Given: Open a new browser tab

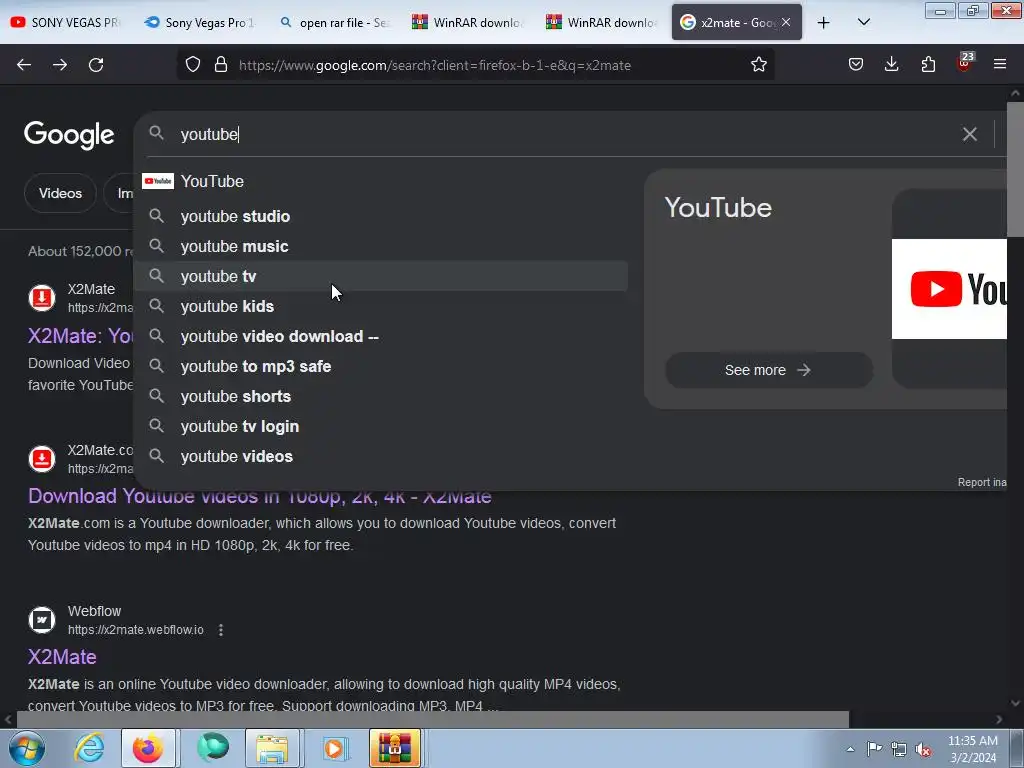Looking at the screenshot, I should [824, 23].
